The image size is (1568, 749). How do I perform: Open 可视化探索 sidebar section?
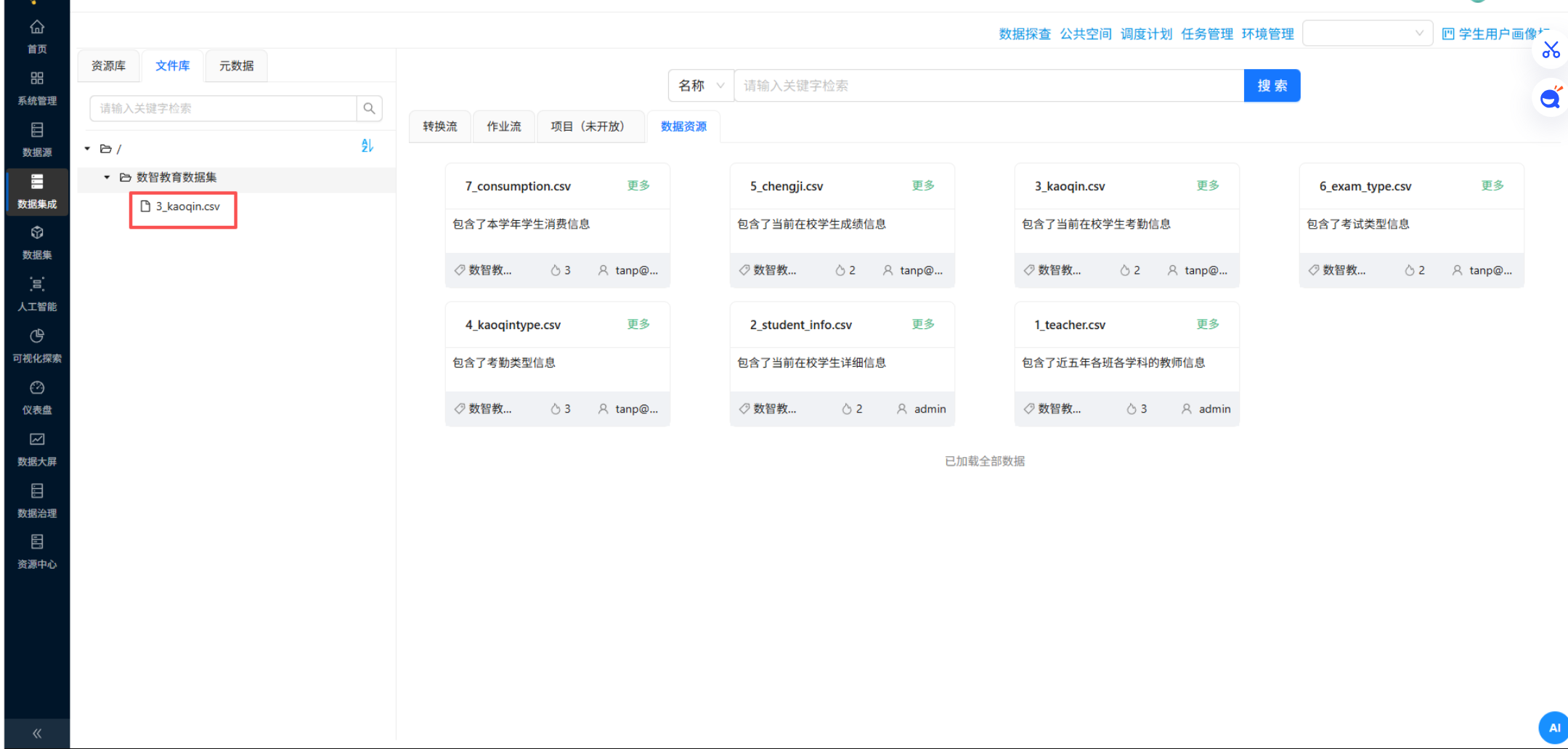37,345
